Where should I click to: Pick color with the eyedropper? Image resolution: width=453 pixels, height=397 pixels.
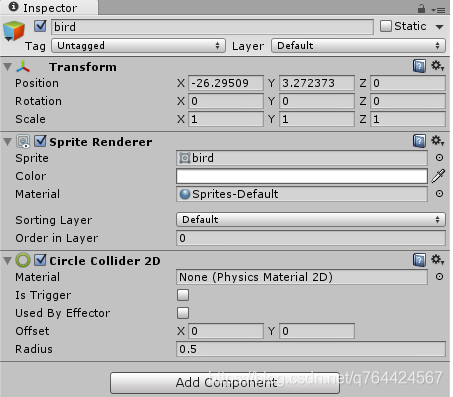[438, 176]
